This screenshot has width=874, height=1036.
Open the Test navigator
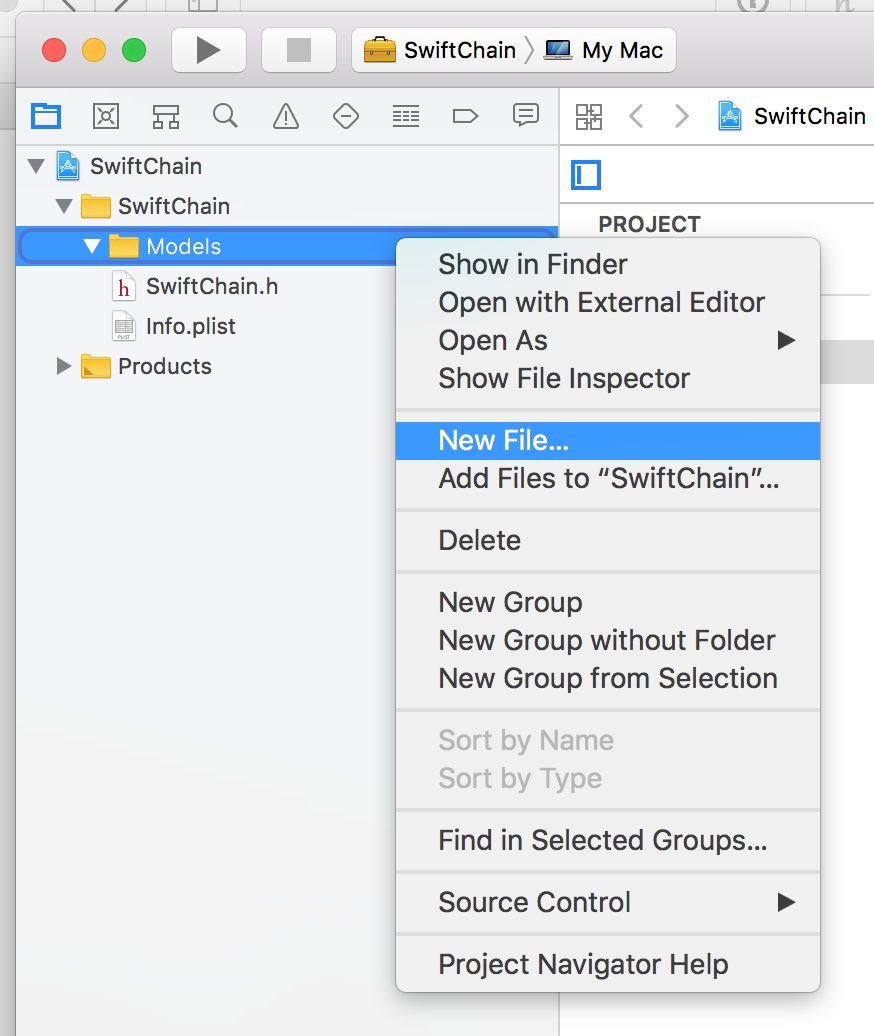pos(346,117)
